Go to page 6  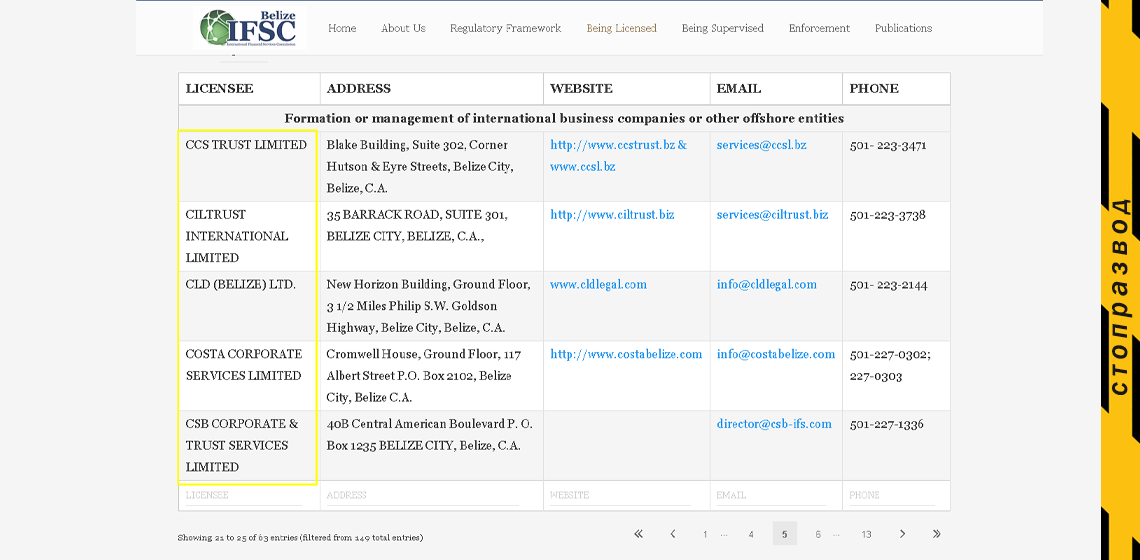(x=818, y=534)
